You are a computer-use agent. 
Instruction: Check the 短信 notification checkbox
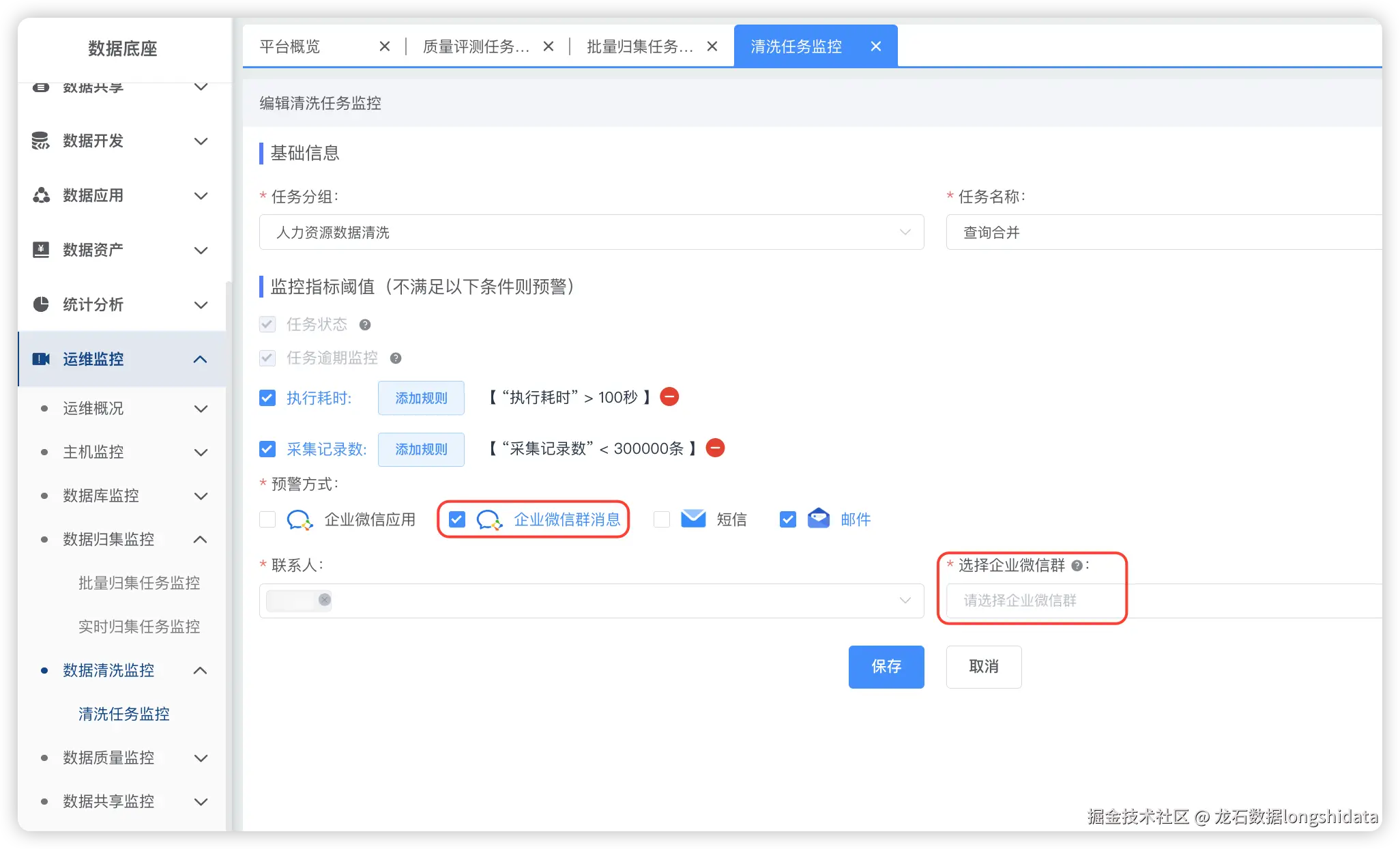[x=661, y=519]
